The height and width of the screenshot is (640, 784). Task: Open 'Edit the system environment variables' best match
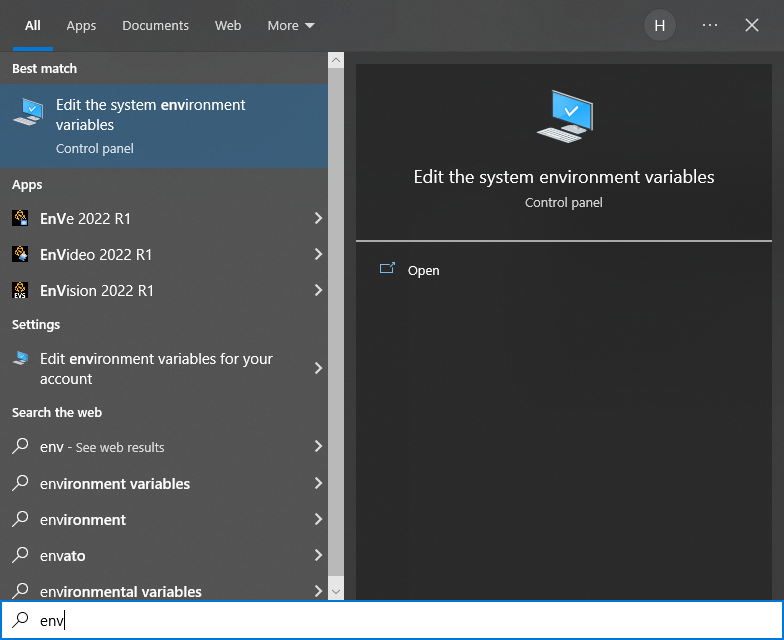pos(164,126)
